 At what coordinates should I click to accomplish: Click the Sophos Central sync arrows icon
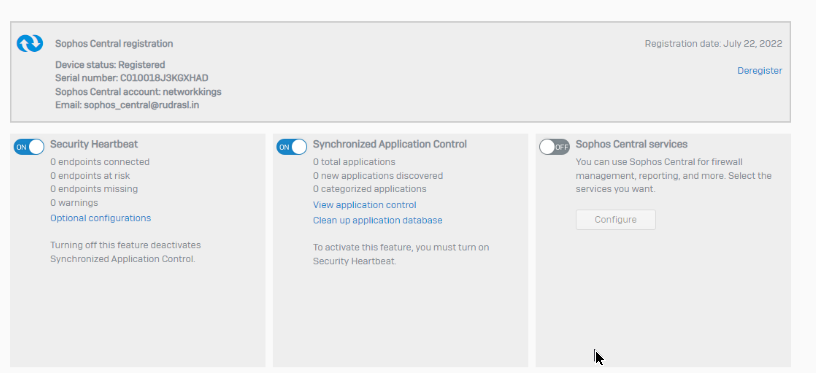tap(30, 44)
